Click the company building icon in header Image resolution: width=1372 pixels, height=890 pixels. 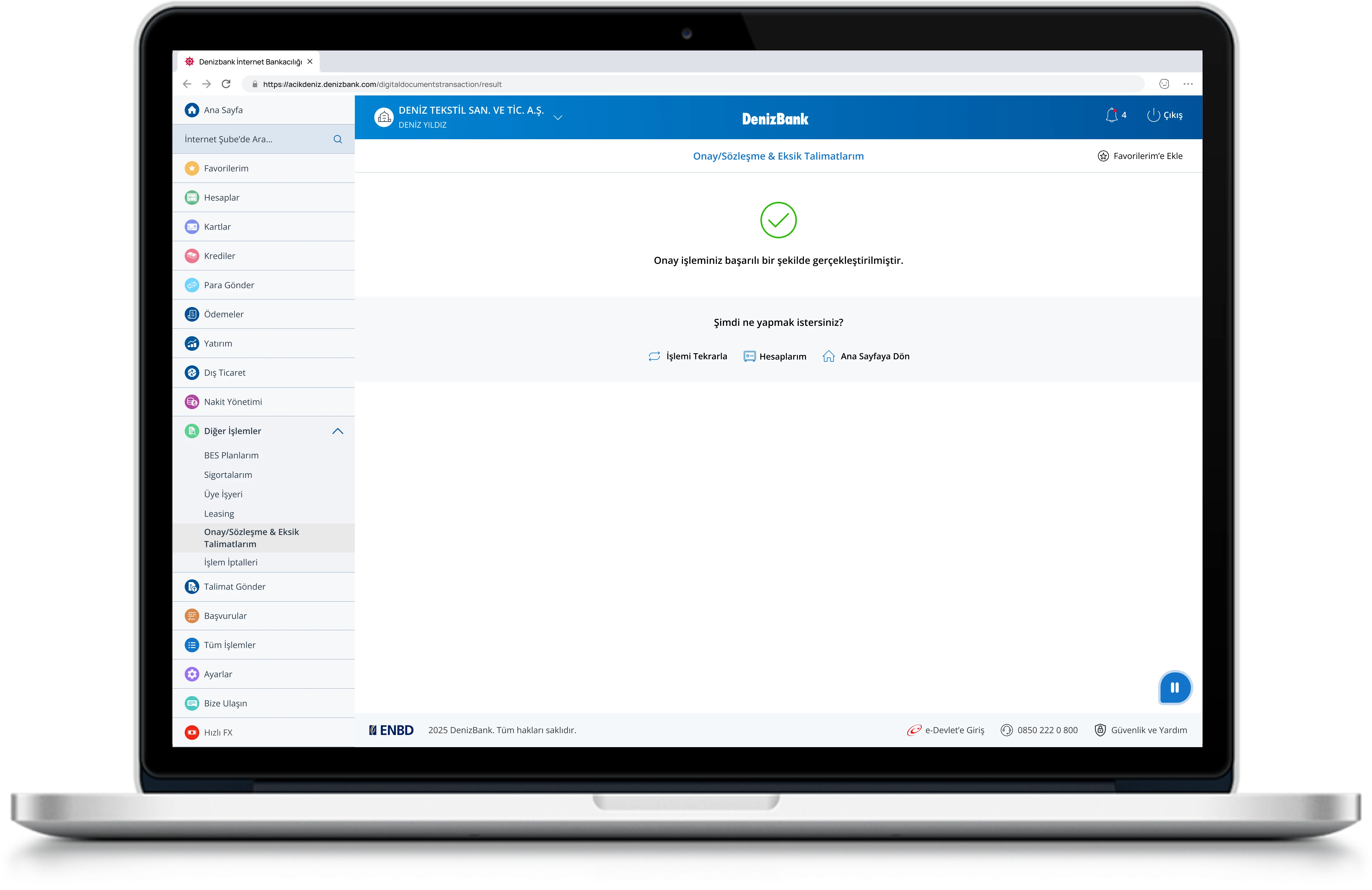[x=384, y=117]
